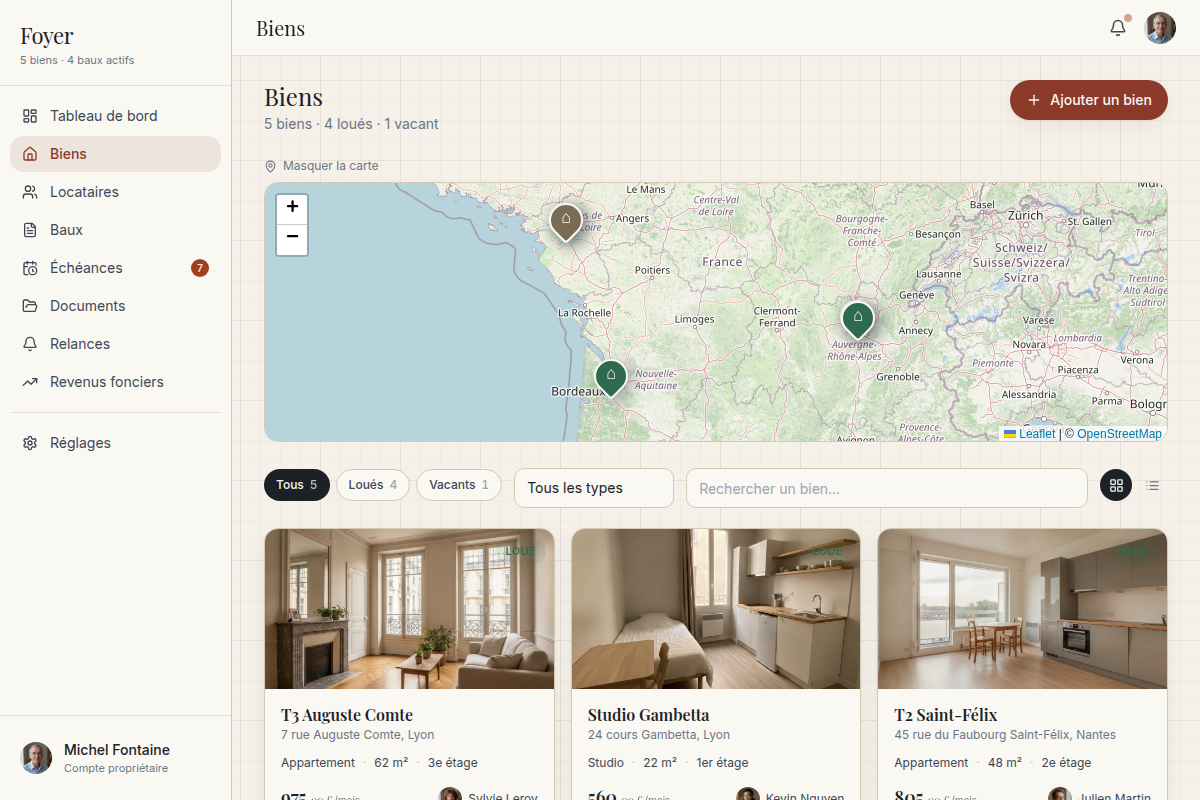Open Revenus fonciers page

115,382
